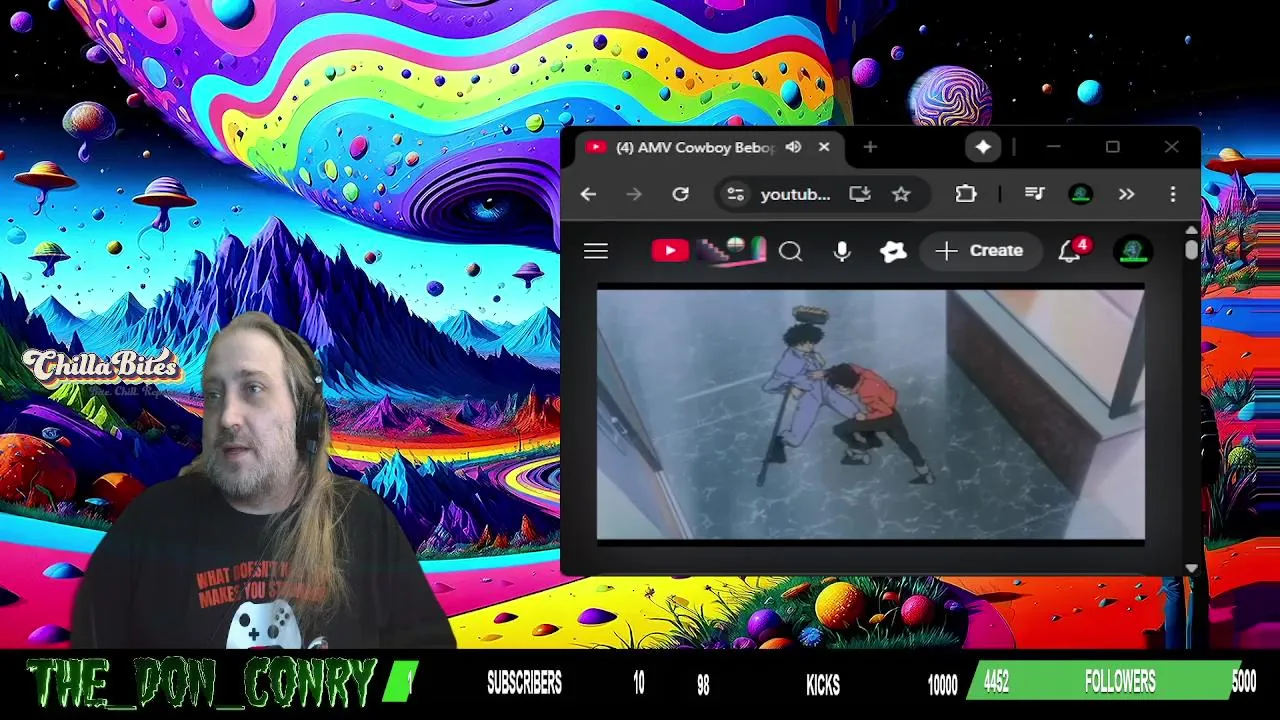Expand hidden toolbar items chevron
This screenshot has height=720, width=1280.
pos(1126,194)
